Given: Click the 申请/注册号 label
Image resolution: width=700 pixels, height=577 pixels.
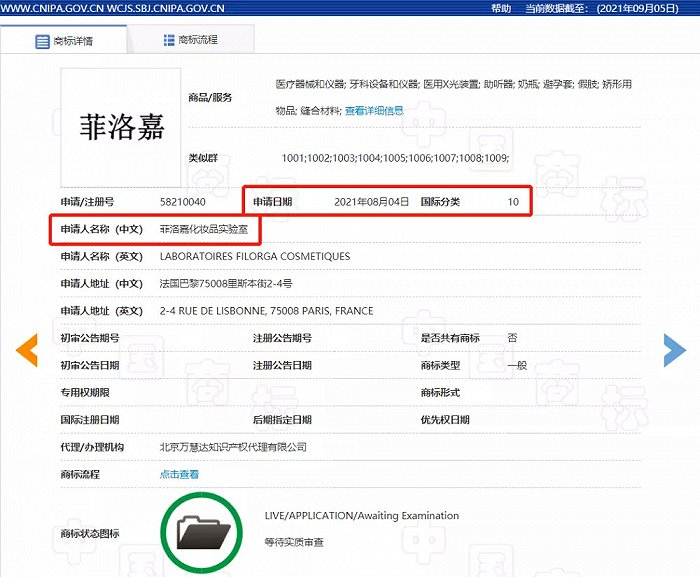Looking at the screenshot, I should coord(87,202).
